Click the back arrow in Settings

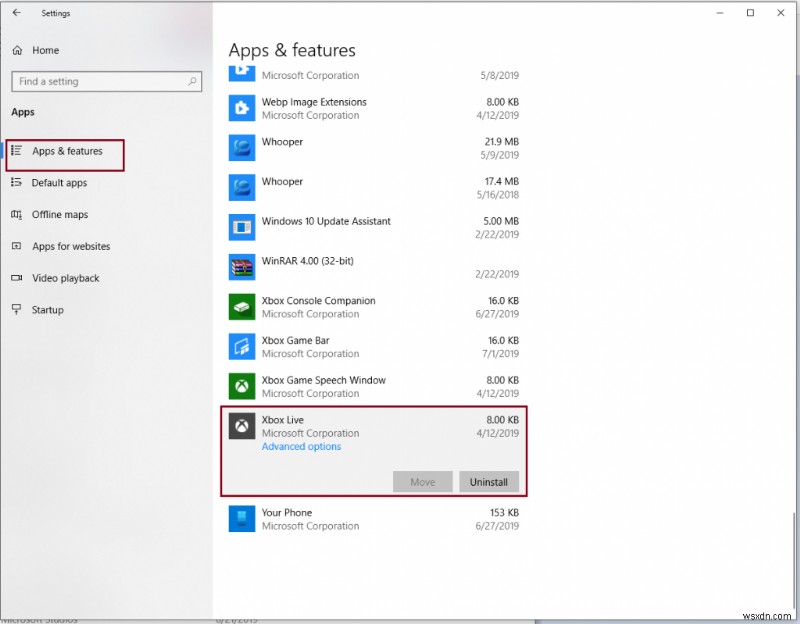16,13
